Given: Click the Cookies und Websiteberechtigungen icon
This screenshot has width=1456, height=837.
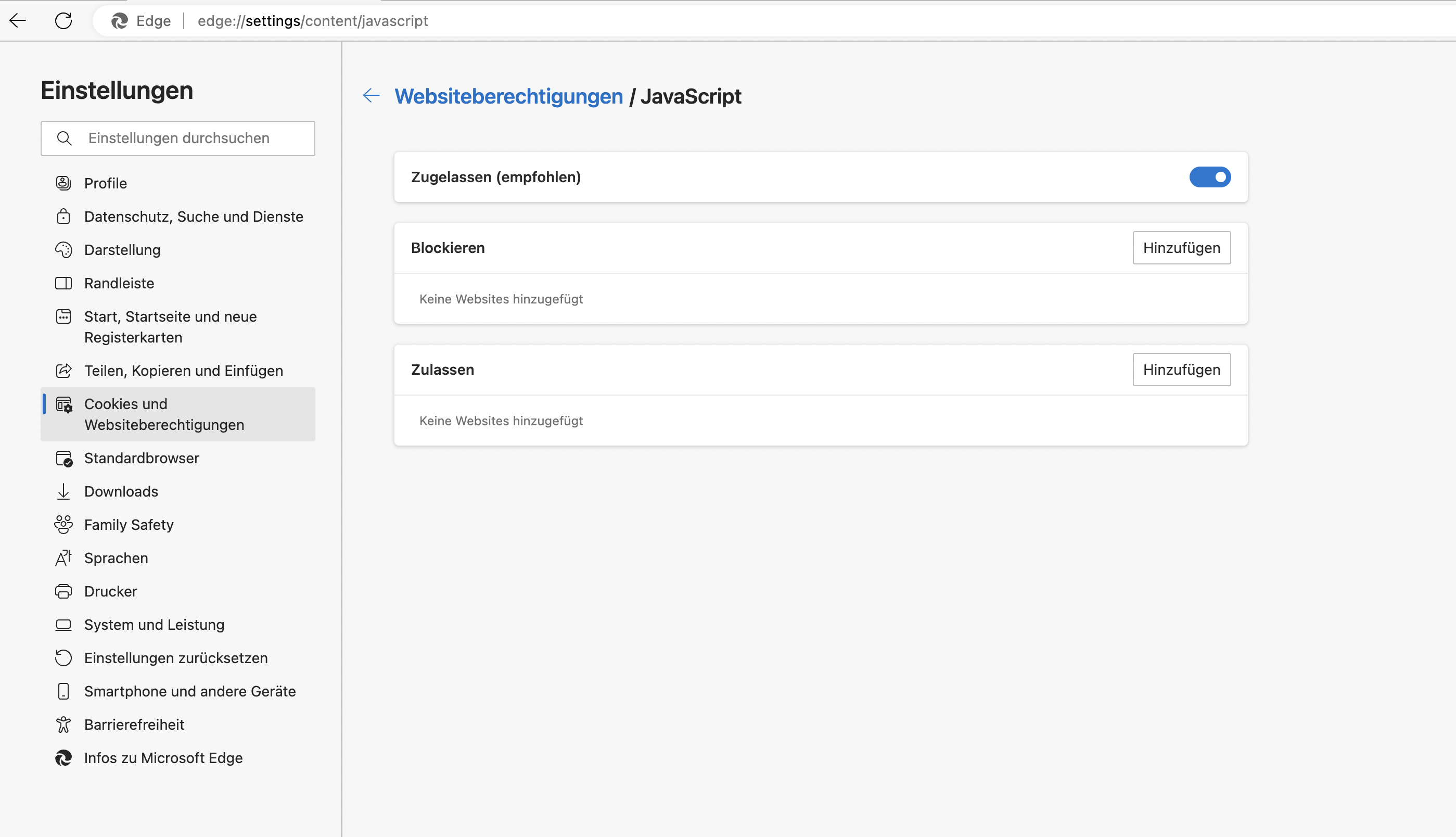Looking at the screenshot, I should 64,404.
